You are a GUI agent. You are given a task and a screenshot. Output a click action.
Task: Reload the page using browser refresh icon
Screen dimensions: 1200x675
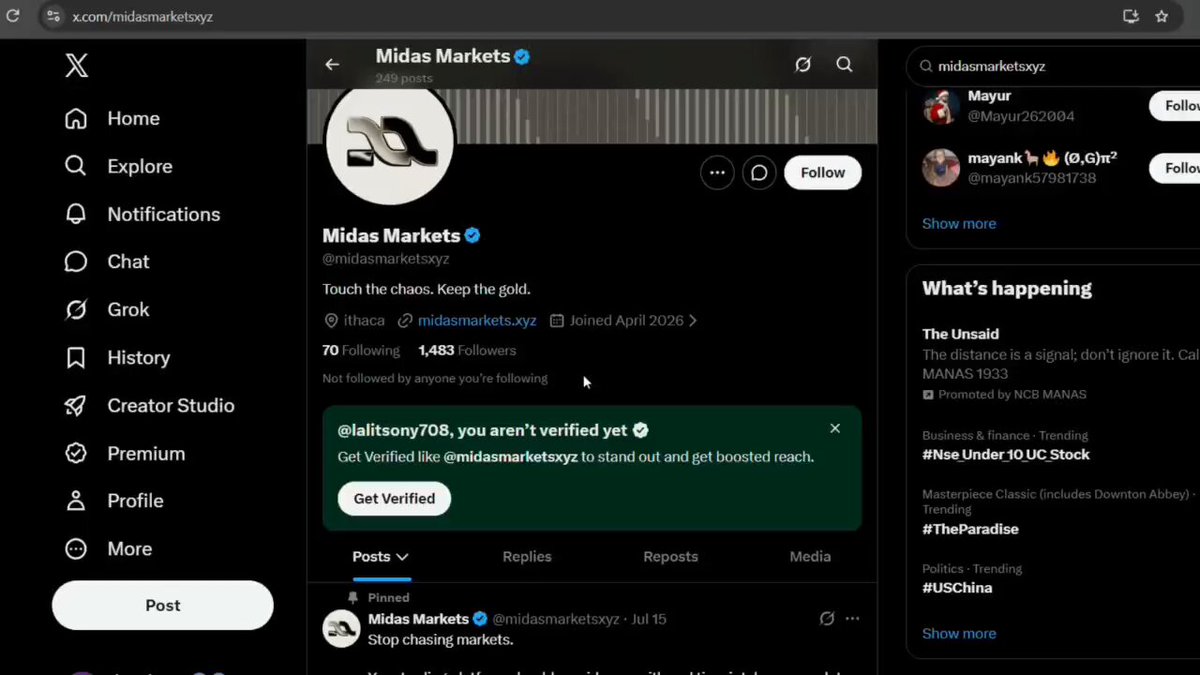click(x=13, y=16)
